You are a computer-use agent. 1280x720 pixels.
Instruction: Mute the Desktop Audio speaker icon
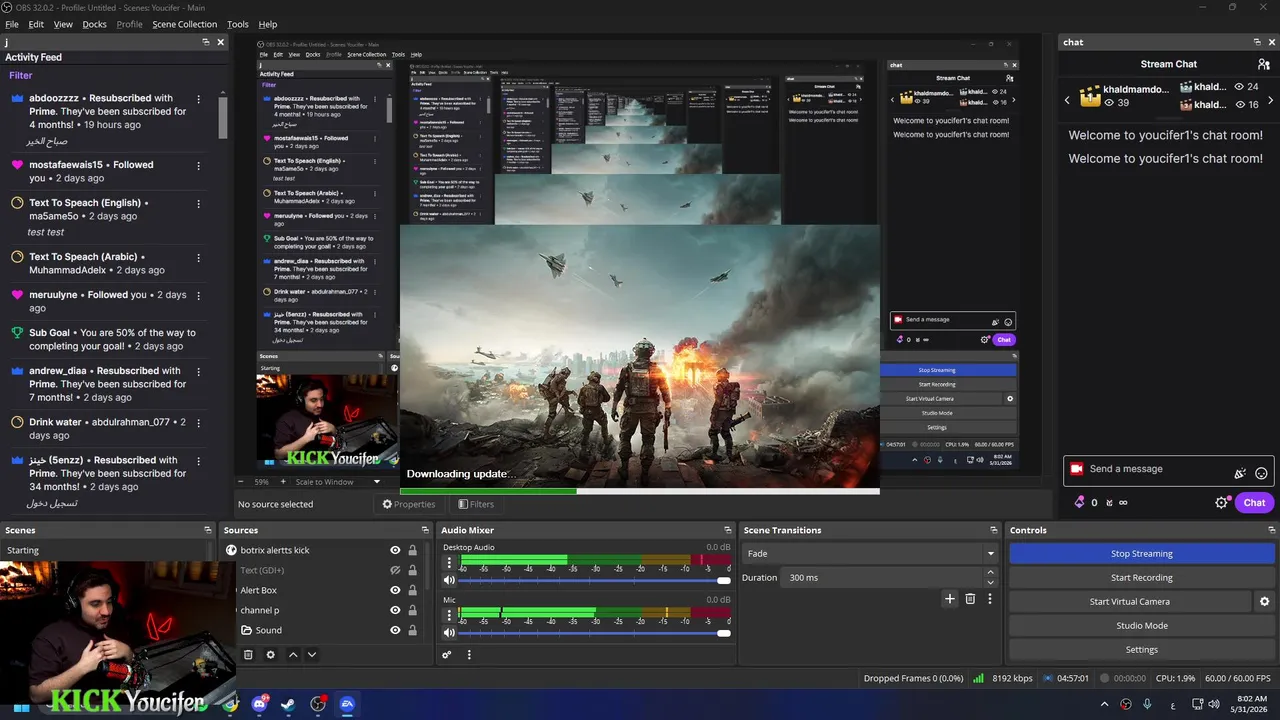coord(449,580)
